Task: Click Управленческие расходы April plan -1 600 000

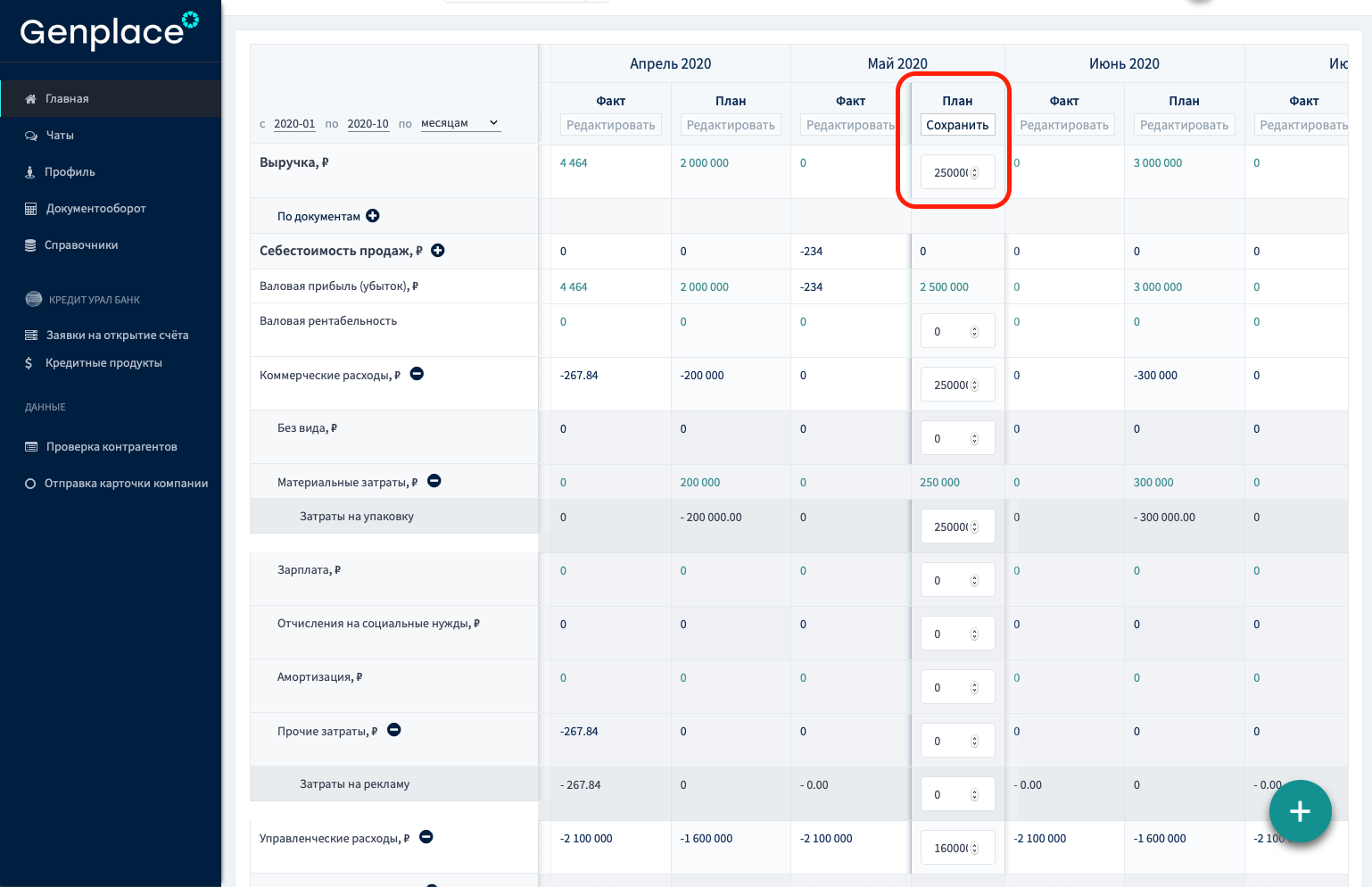Action: point(707,839)
